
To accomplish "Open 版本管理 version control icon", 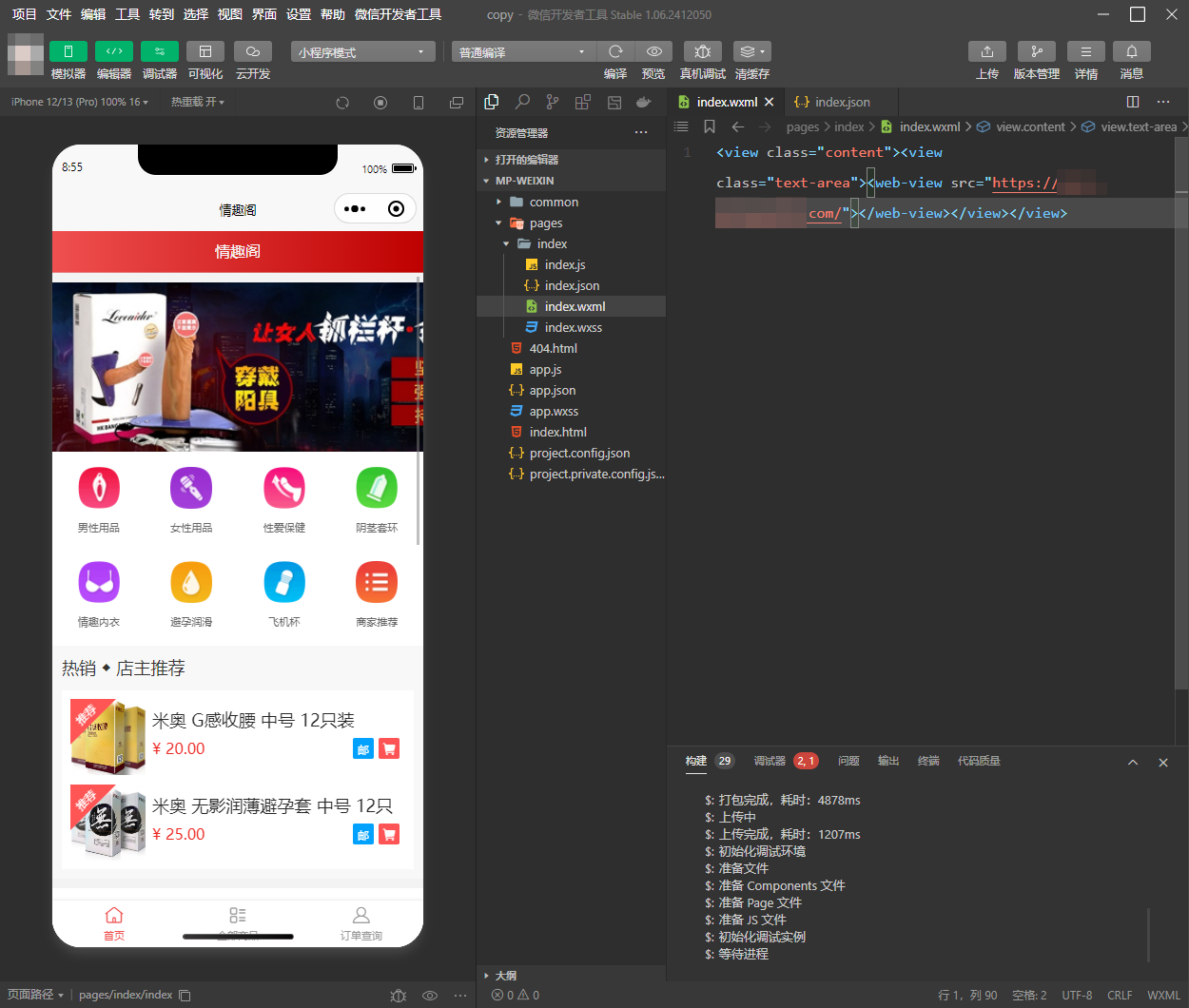I will 1036,51.
